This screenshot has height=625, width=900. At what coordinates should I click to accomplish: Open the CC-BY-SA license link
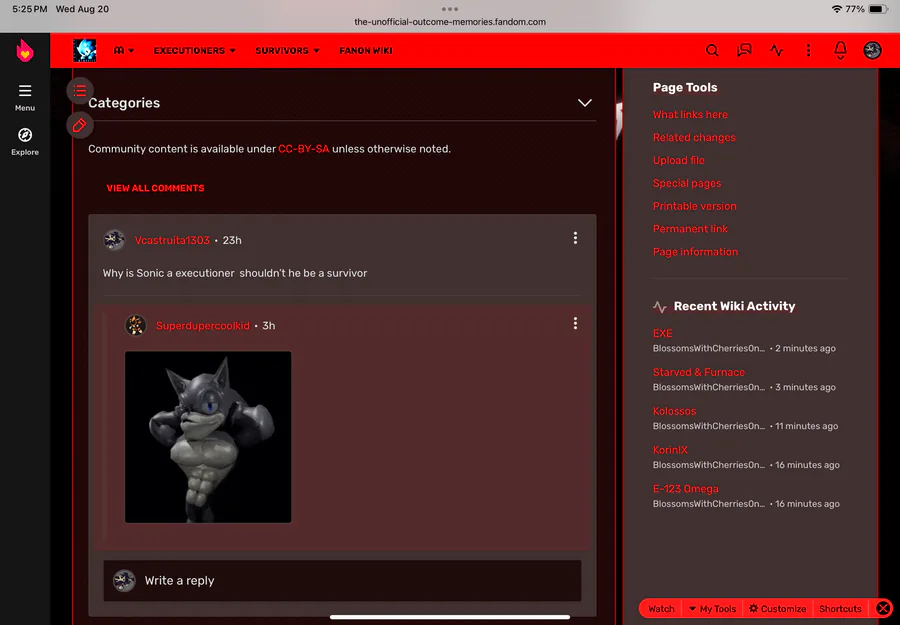click(x=304, y=149)
